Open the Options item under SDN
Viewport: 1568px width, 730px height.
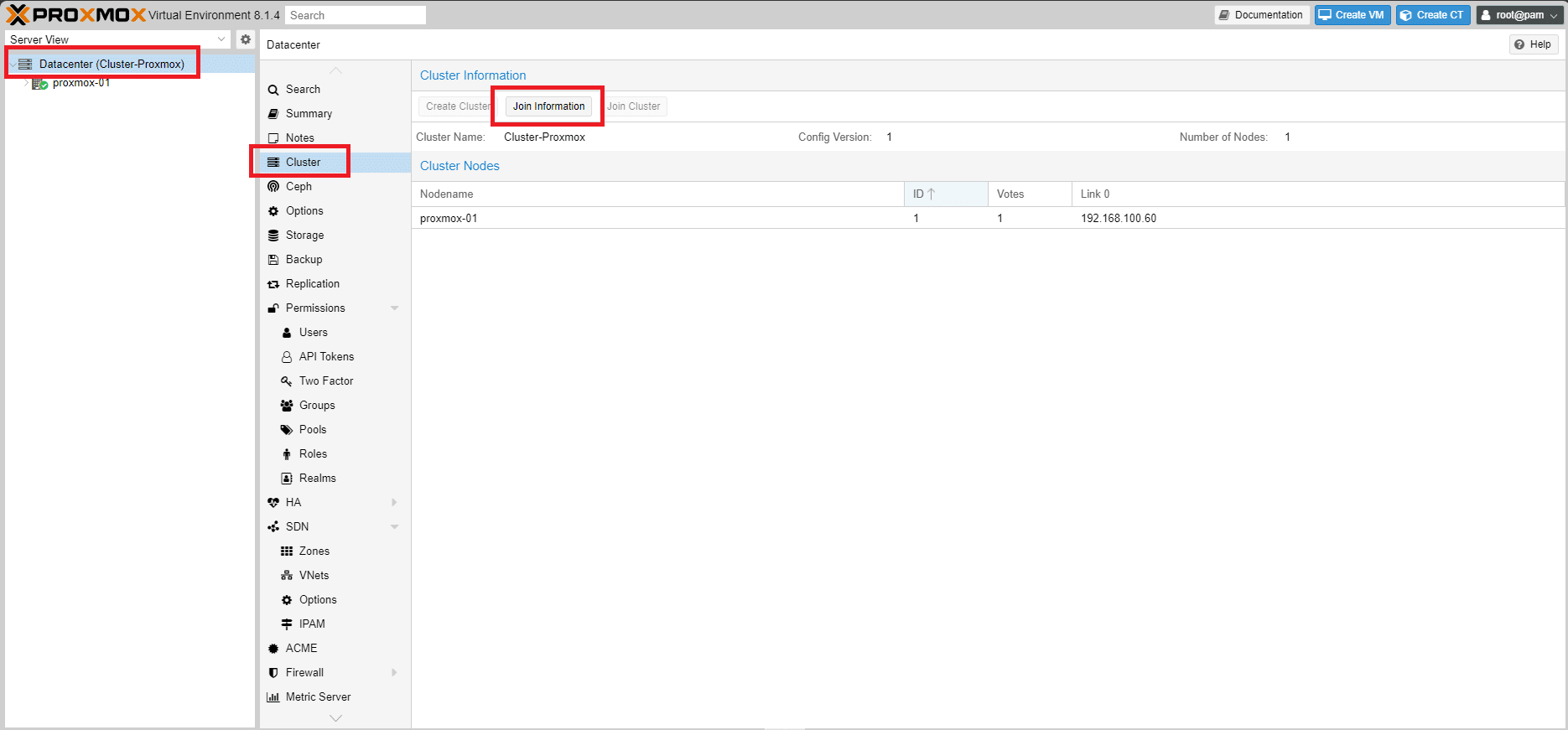click(335, 600)
